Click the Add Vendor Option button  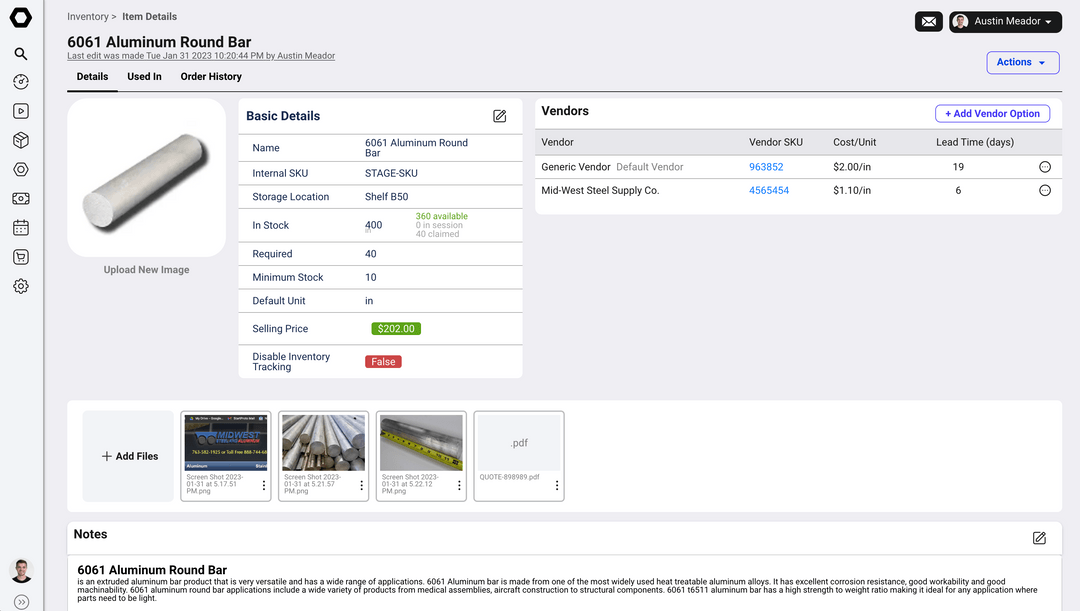pyautogui.click(x=993, y=114)
